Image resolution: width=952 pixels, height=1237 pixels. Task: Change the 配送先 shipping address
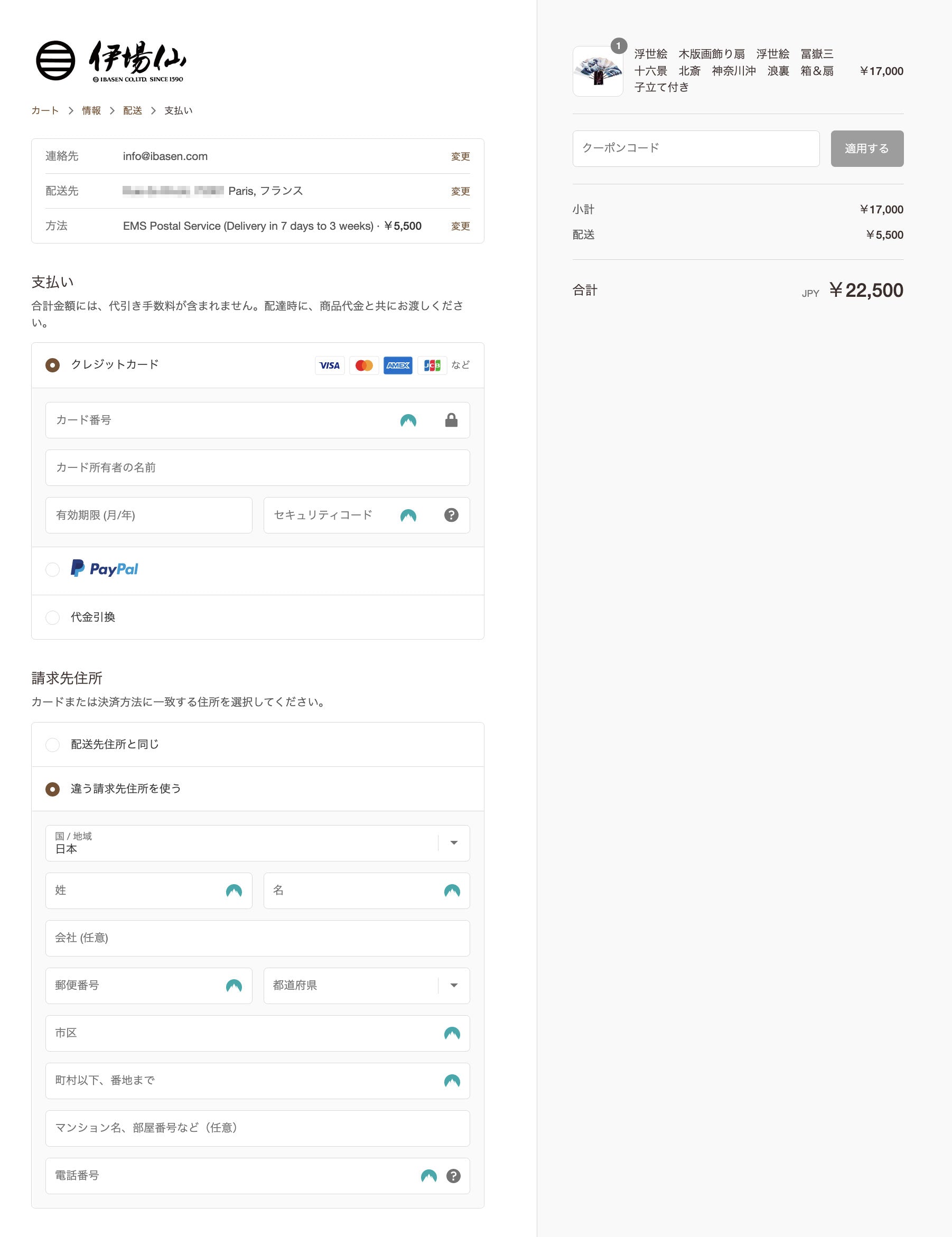(460, 191)
